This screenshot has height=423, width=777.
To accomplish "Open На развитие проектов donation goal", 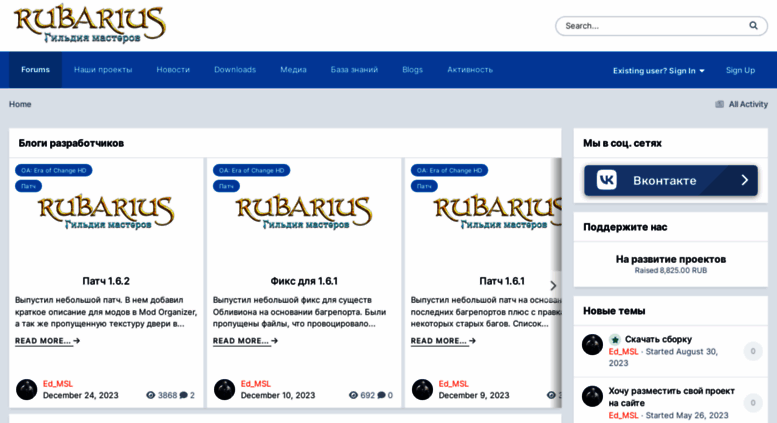I will point(670,259).
